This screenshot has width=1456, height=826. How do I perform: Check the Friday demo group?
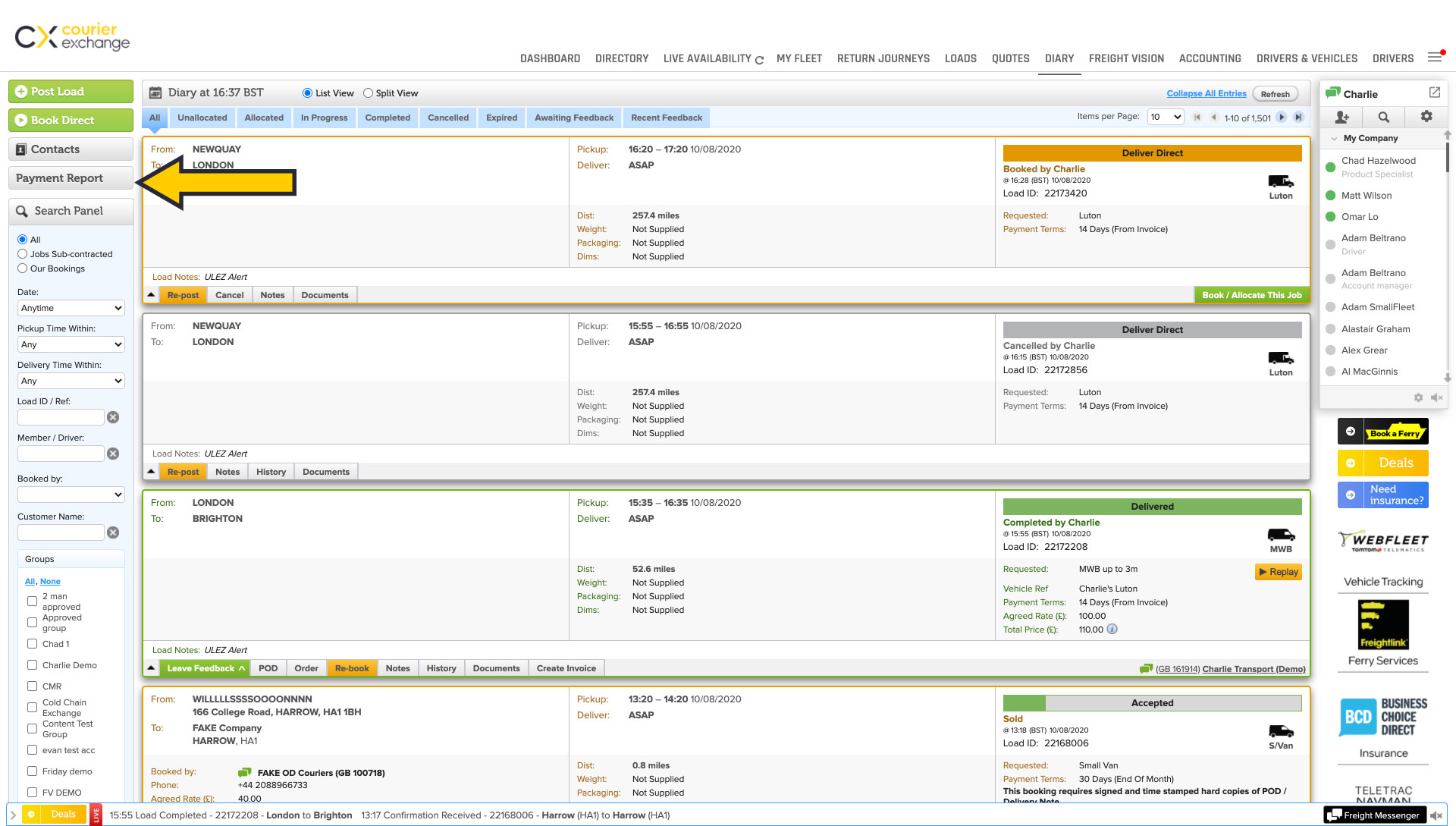pos(32,771)
